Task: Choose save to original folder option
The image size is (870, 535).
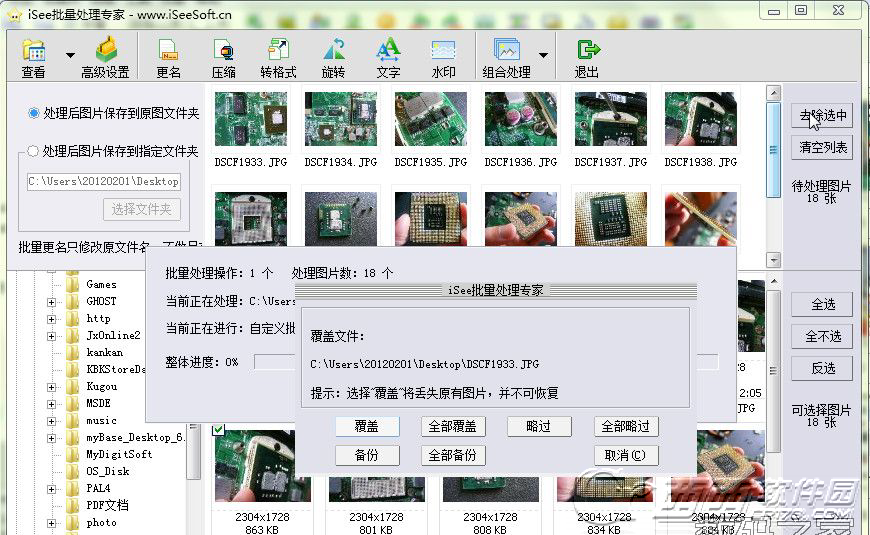Action: pyautogui.click(x=114, y=113)
